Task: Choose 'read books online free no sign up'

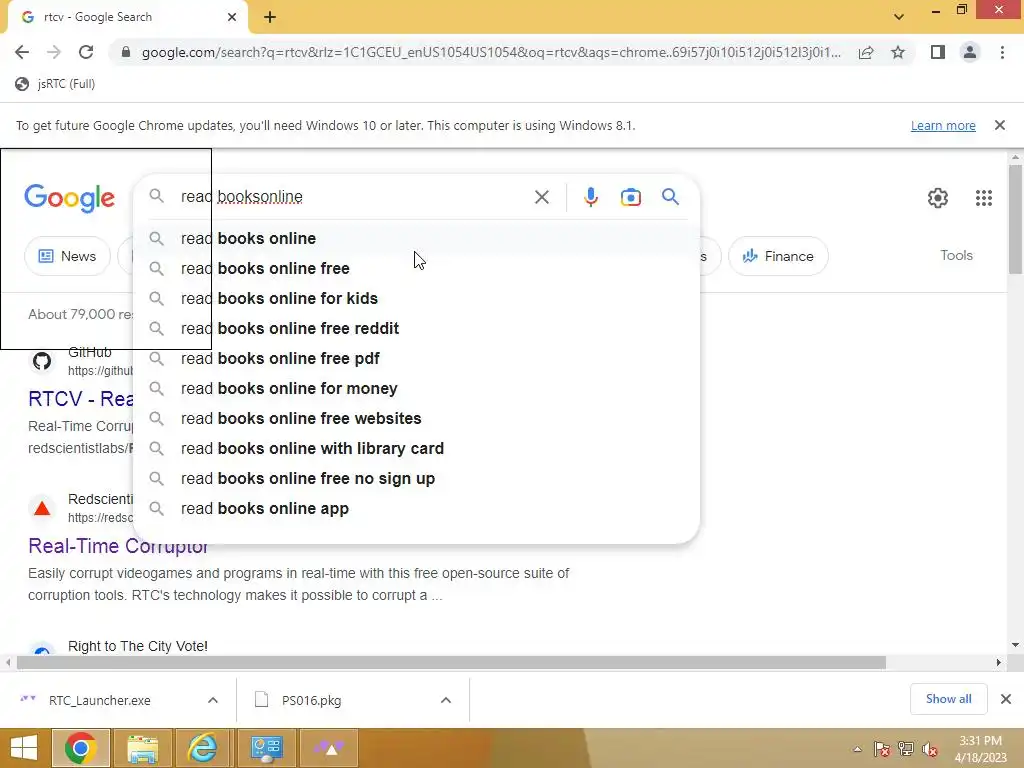Action: [416, 479]
